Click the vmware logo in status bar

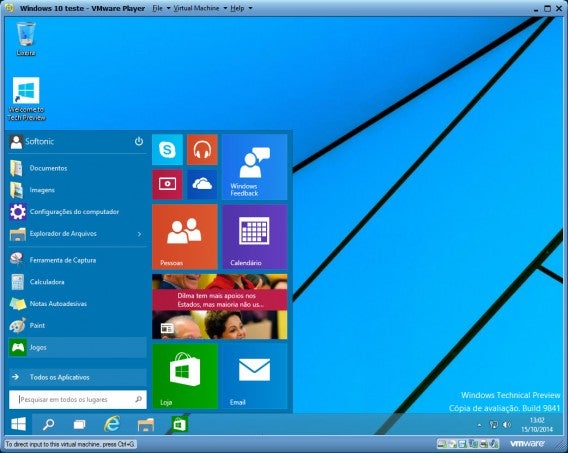tap(527, 444)
